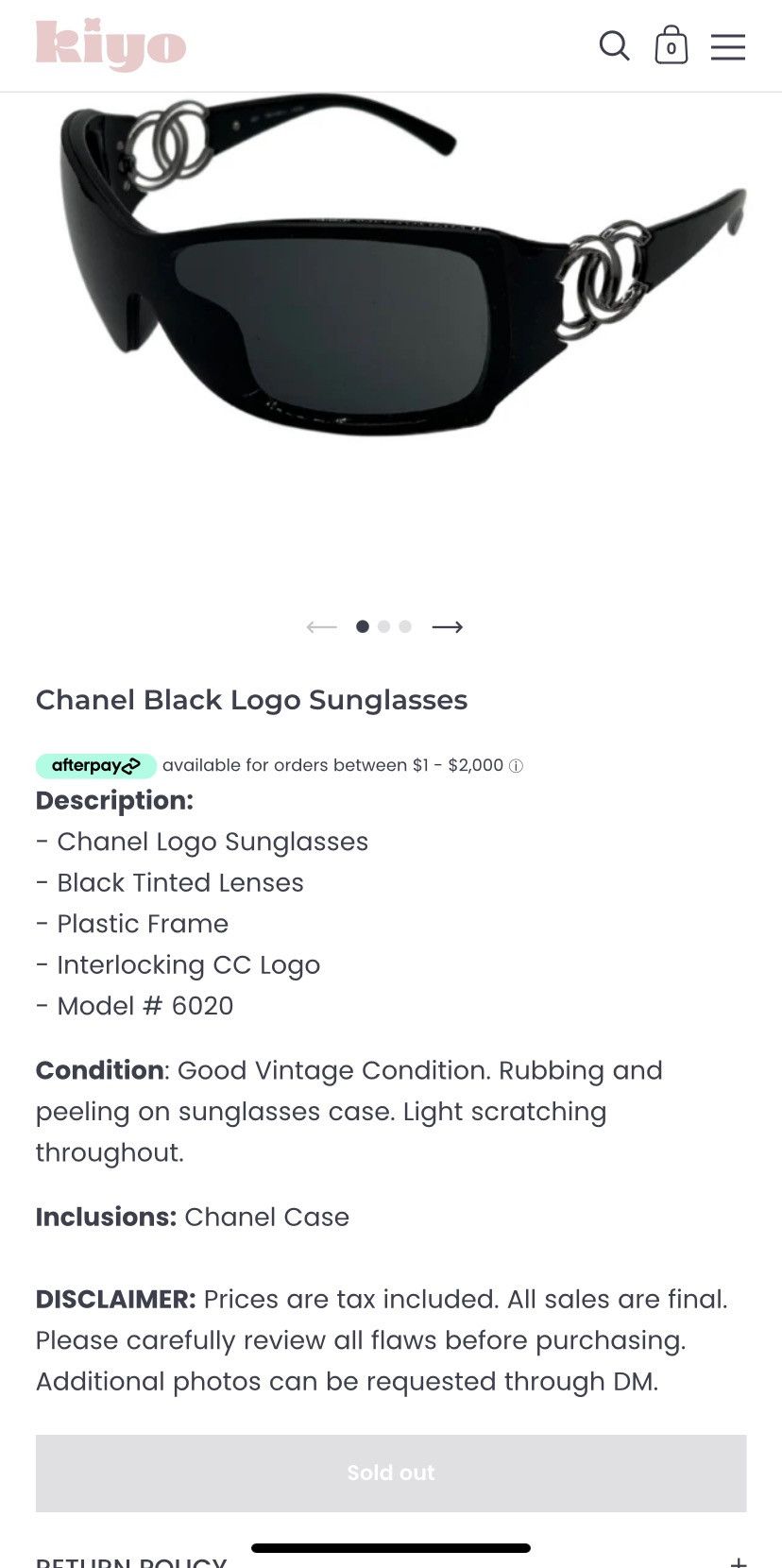782x1568 pixels.
Task: Click the kiyo logo
Action: 110,44
